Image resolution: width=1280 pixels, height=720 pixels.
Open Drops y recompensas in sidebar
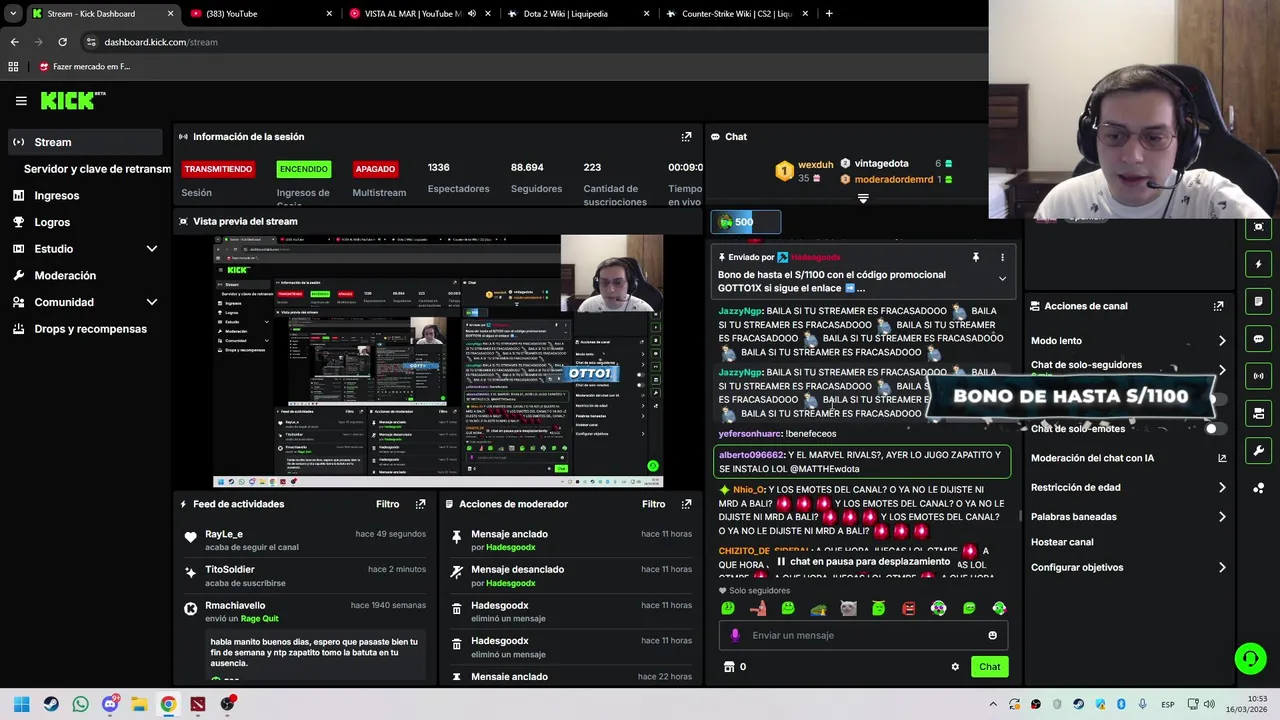90,329
